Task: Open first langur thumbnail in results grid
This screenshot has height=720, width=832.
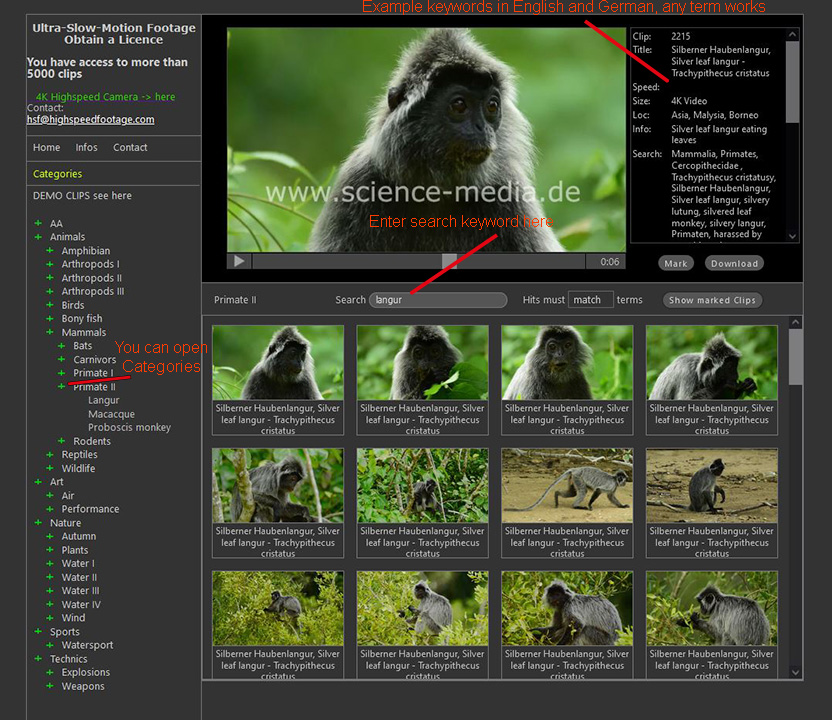Action: [x=278, y=363]
